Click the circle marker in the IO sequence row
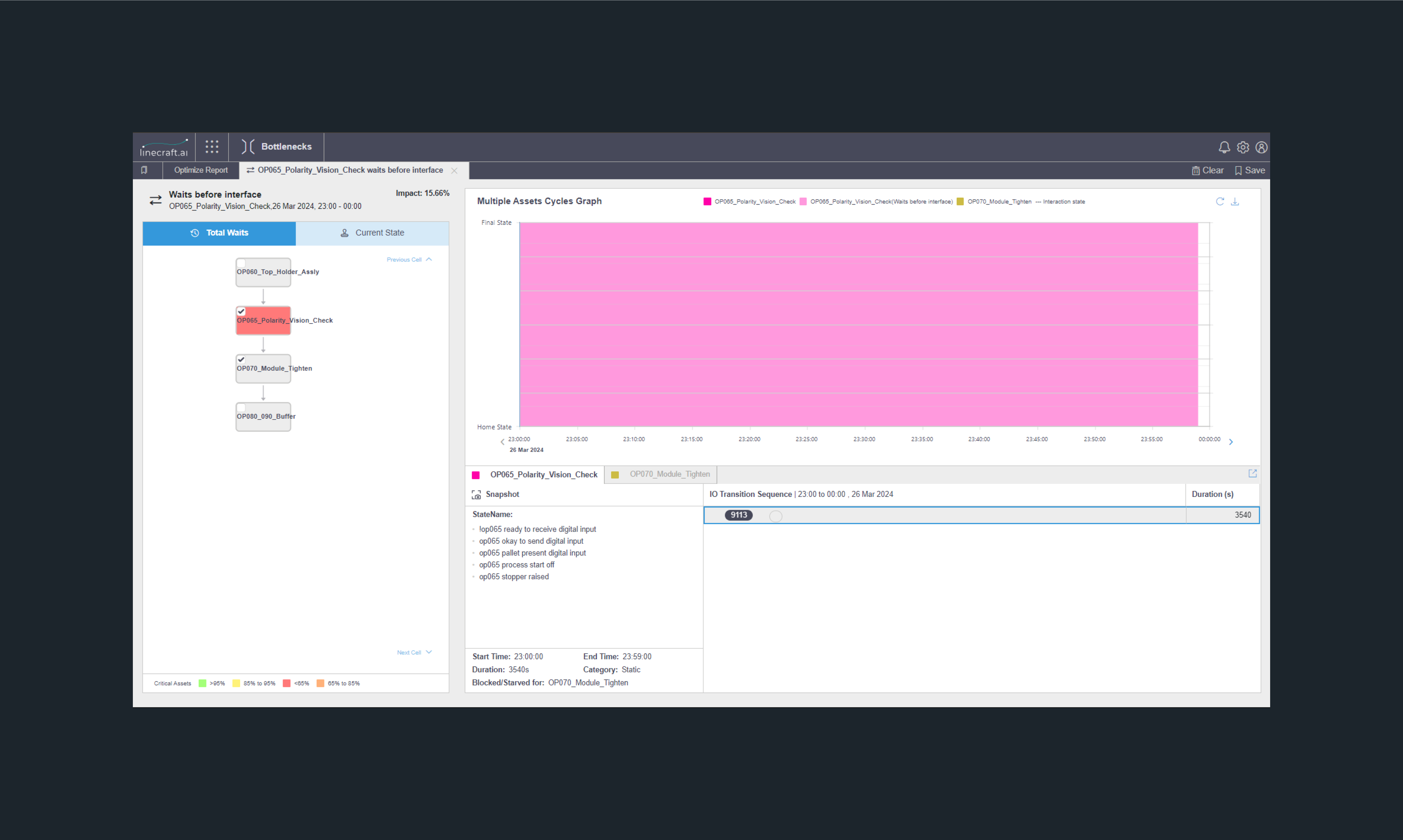The image size is (1403, 840). (x=776, y=516)
